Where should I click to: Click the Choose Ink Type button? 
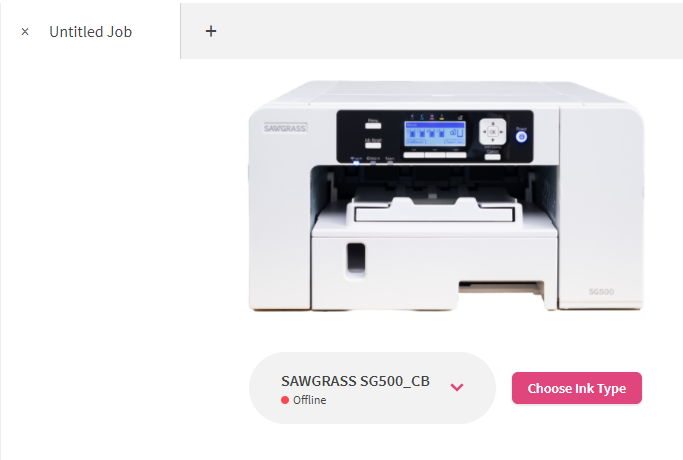click(x=577, y=388)
